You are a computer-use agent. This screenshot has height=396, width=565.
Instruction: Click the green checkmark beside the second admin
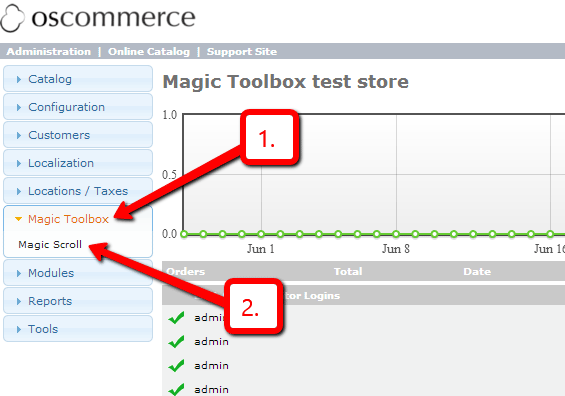tap(176, 342)
